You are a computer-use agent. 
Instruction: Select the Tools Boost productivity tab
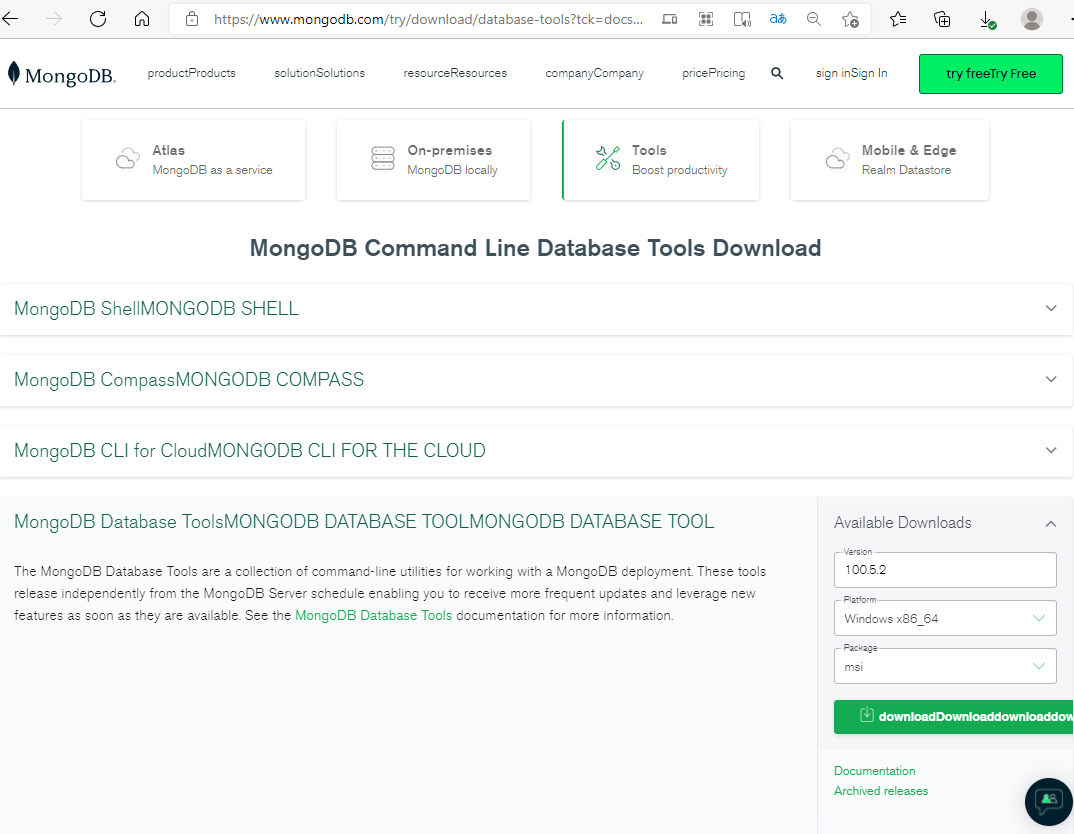click(660, 160)
